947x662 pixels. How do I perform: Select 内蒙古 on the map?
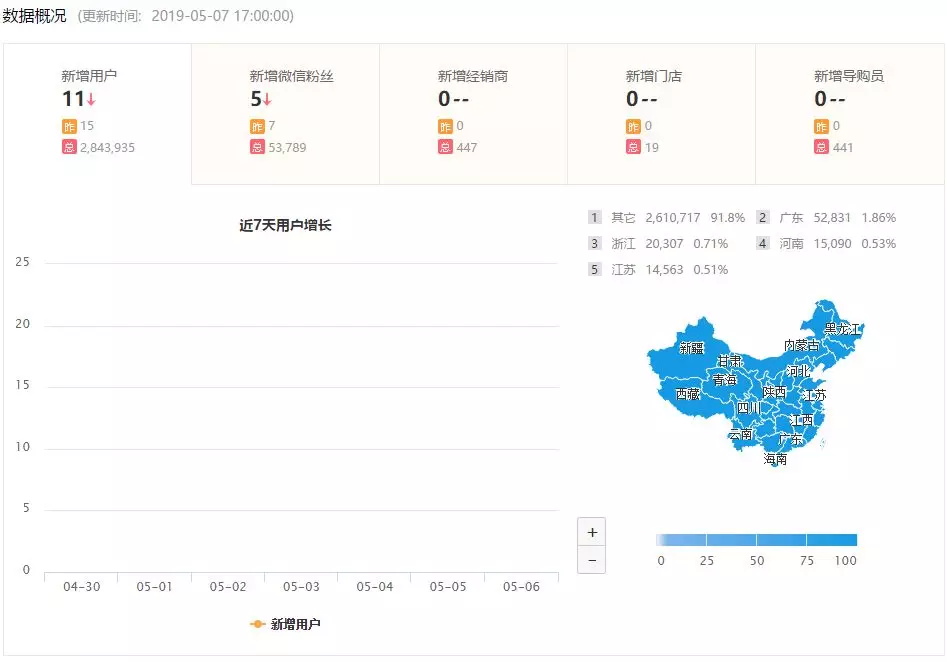click(801, 345)
